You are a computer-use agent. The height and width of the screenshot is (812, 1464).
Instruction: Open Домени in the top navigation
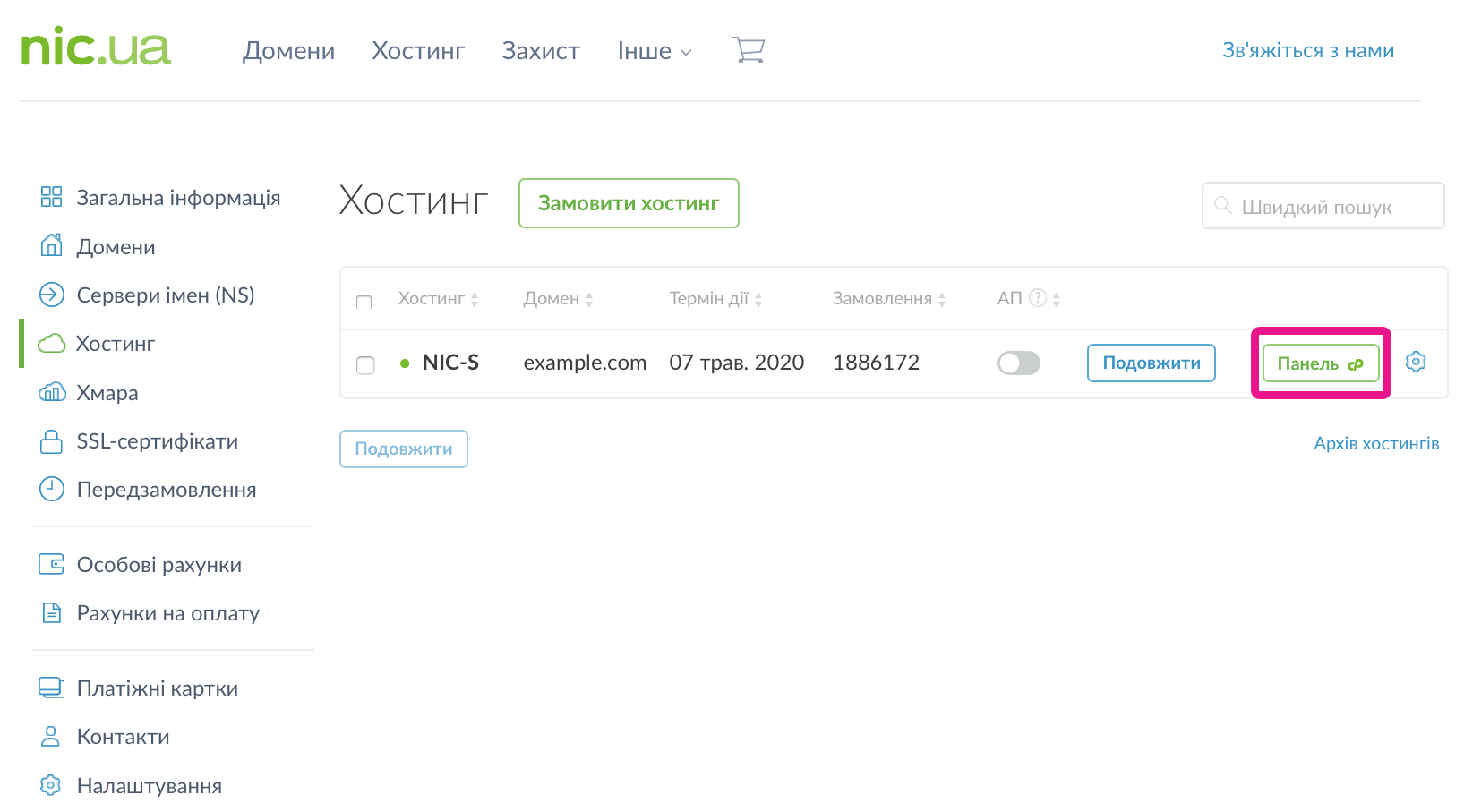(x=288, y=51)
